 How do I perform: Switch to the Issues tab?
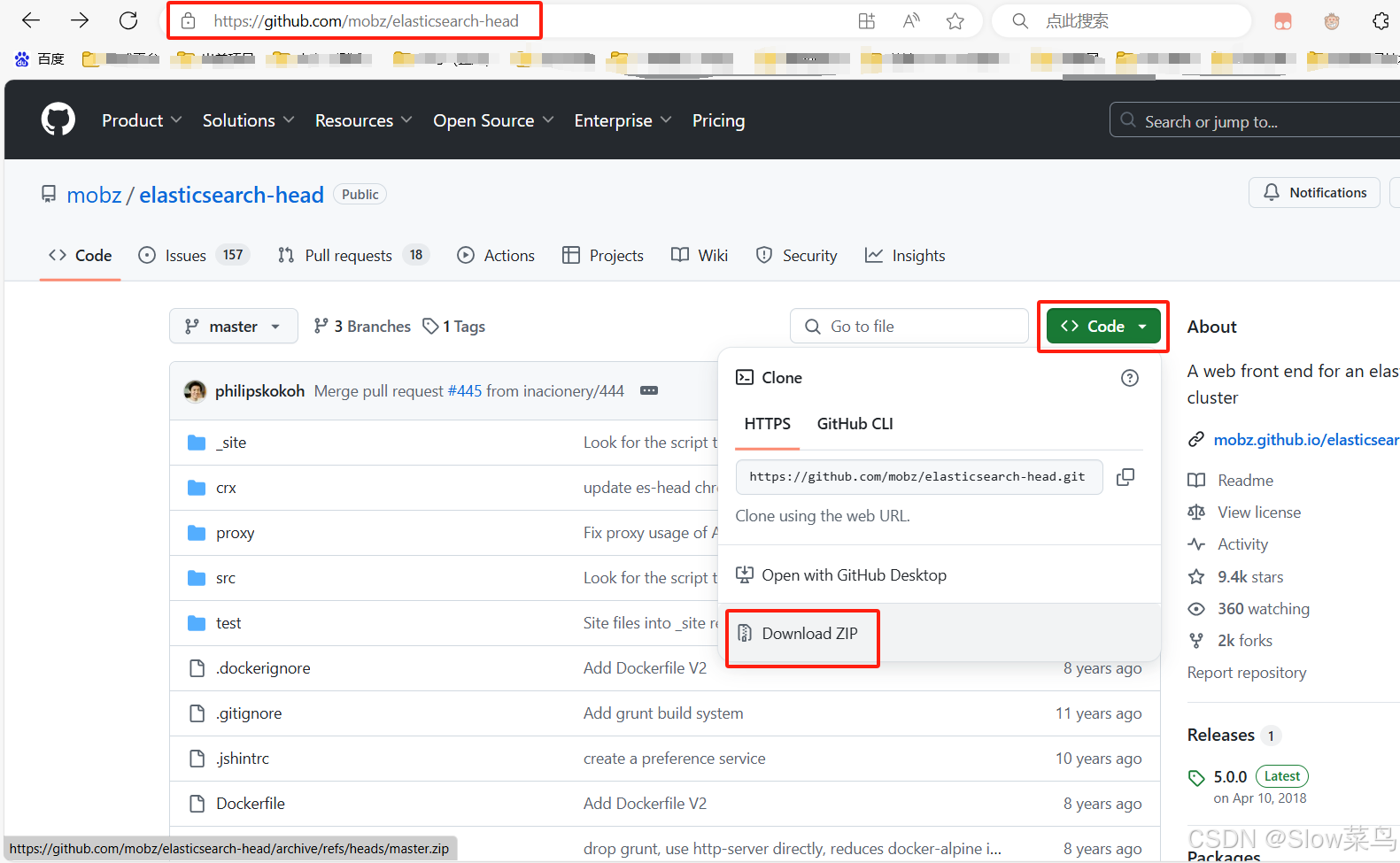pos(194,256)
